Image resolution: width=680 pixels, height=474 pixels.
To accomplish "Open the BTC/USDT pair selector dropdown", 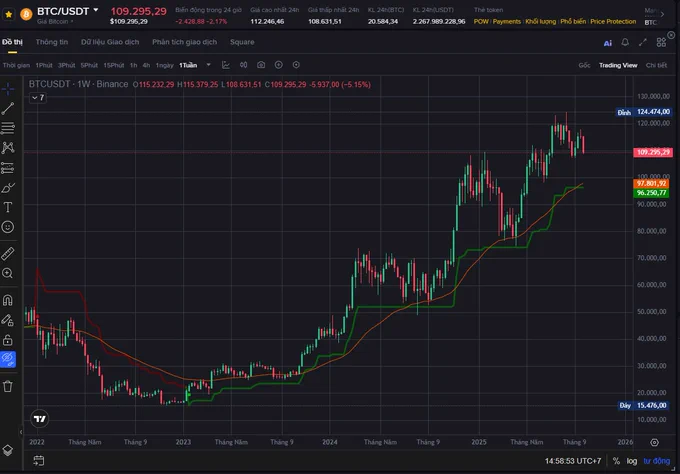I will (96, 10).
